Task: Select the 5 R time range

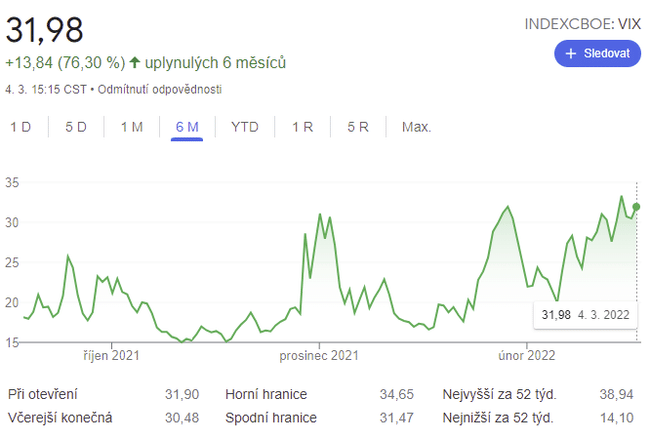Action: click(358, 127)
